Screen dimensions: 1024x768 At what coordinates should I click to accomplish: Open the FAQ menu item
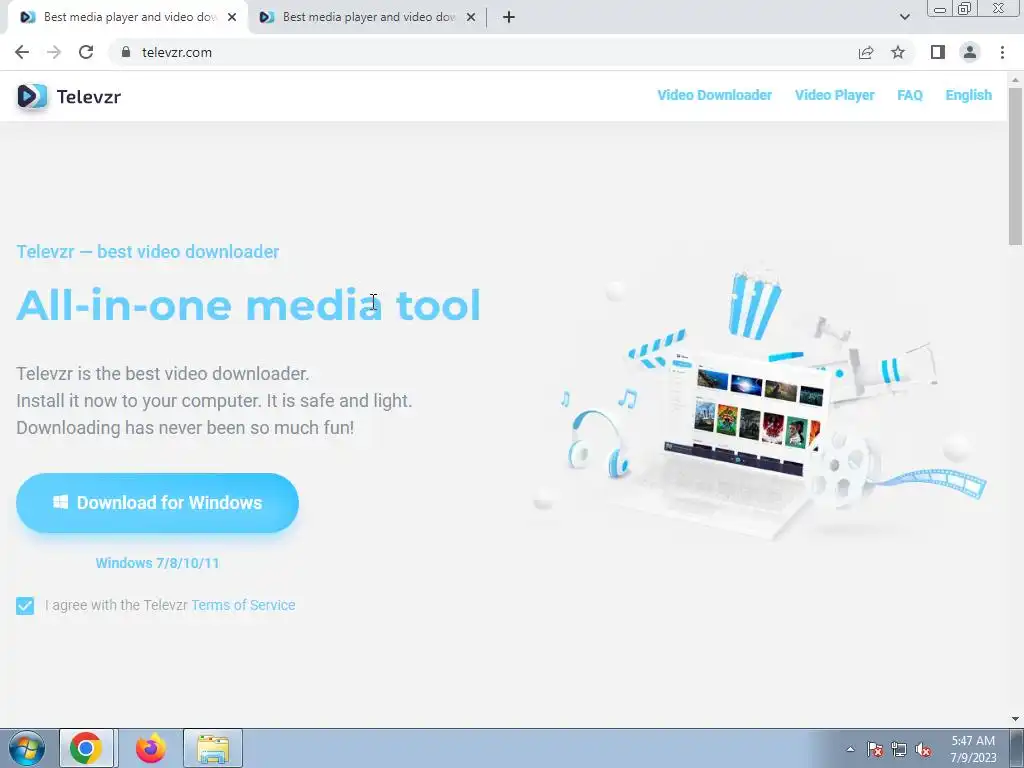coord(910,95)
